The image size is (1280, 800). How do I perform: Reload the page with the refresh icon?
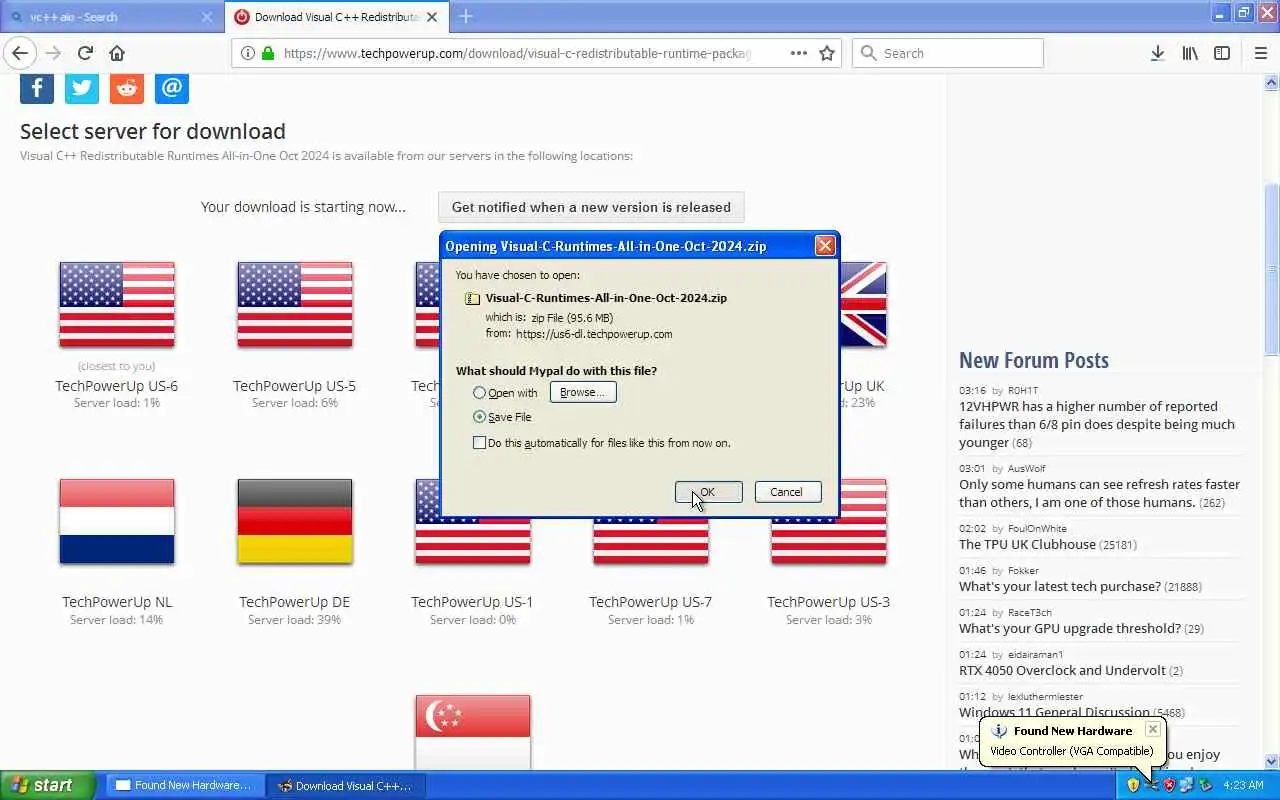[x=85, y=53]
